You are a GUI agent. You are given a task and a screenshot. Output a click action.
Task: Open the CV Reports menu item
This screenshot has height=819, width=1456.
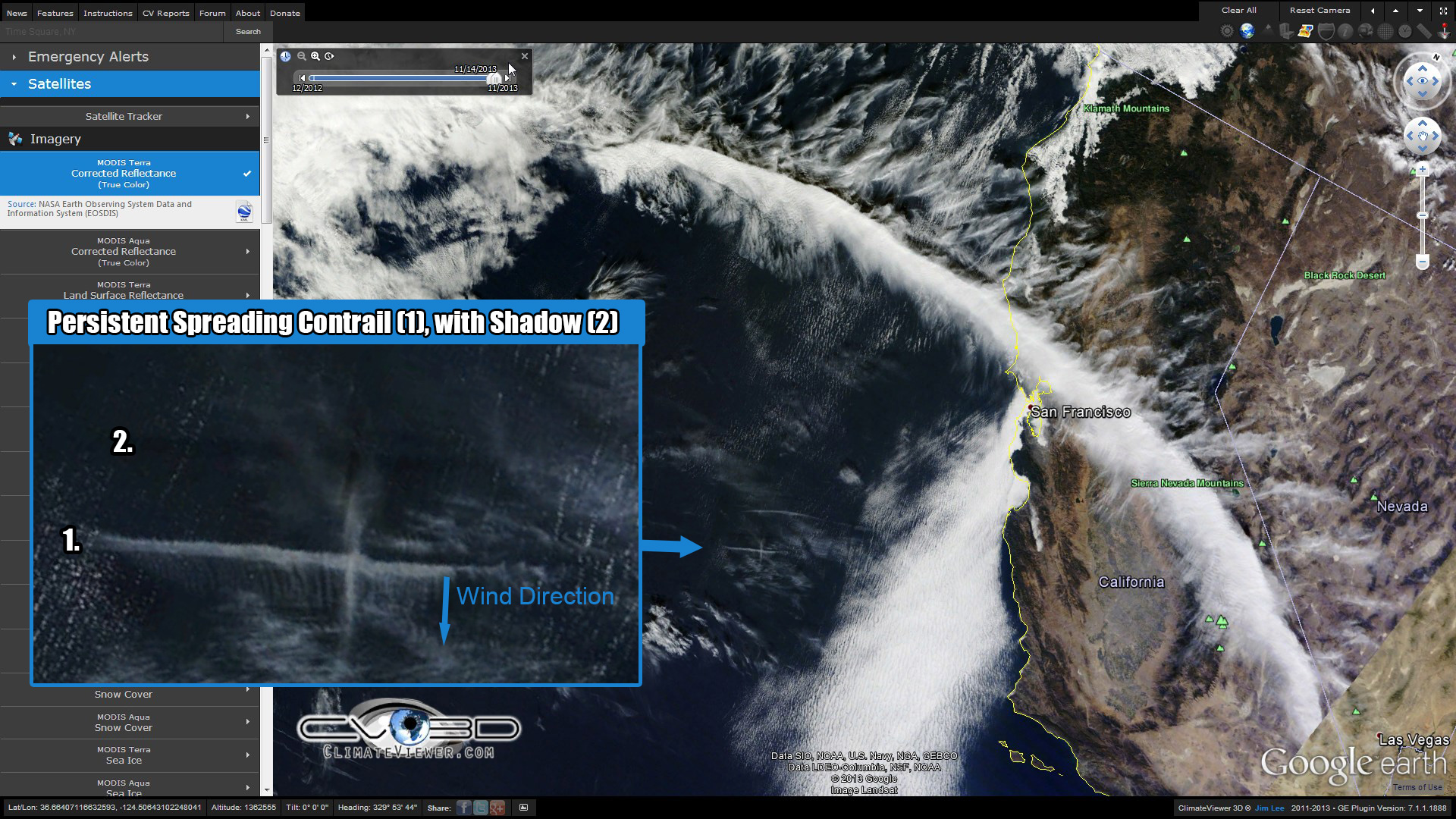[x=165, y=12]
